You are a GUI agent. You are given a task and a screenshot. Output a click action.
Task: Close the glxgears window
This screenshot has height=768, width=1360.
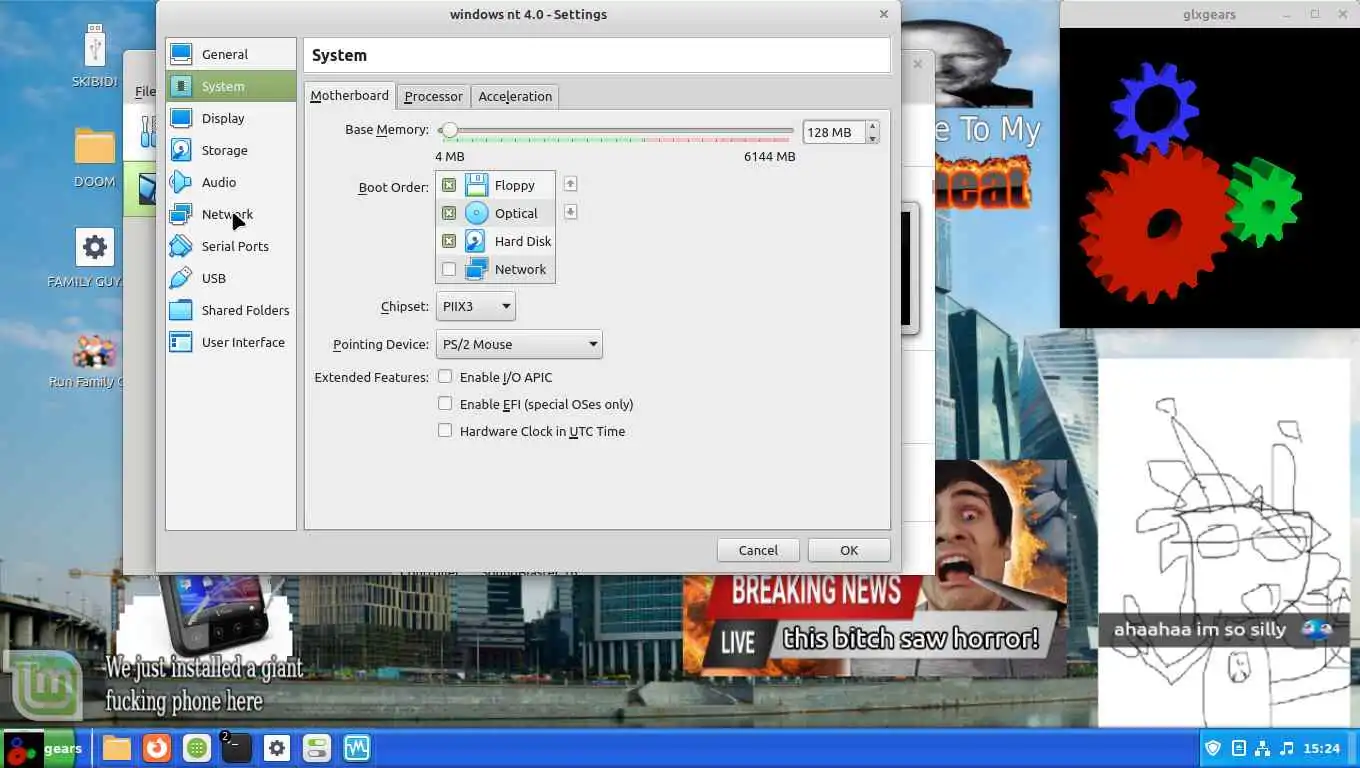coord(1342,14)
